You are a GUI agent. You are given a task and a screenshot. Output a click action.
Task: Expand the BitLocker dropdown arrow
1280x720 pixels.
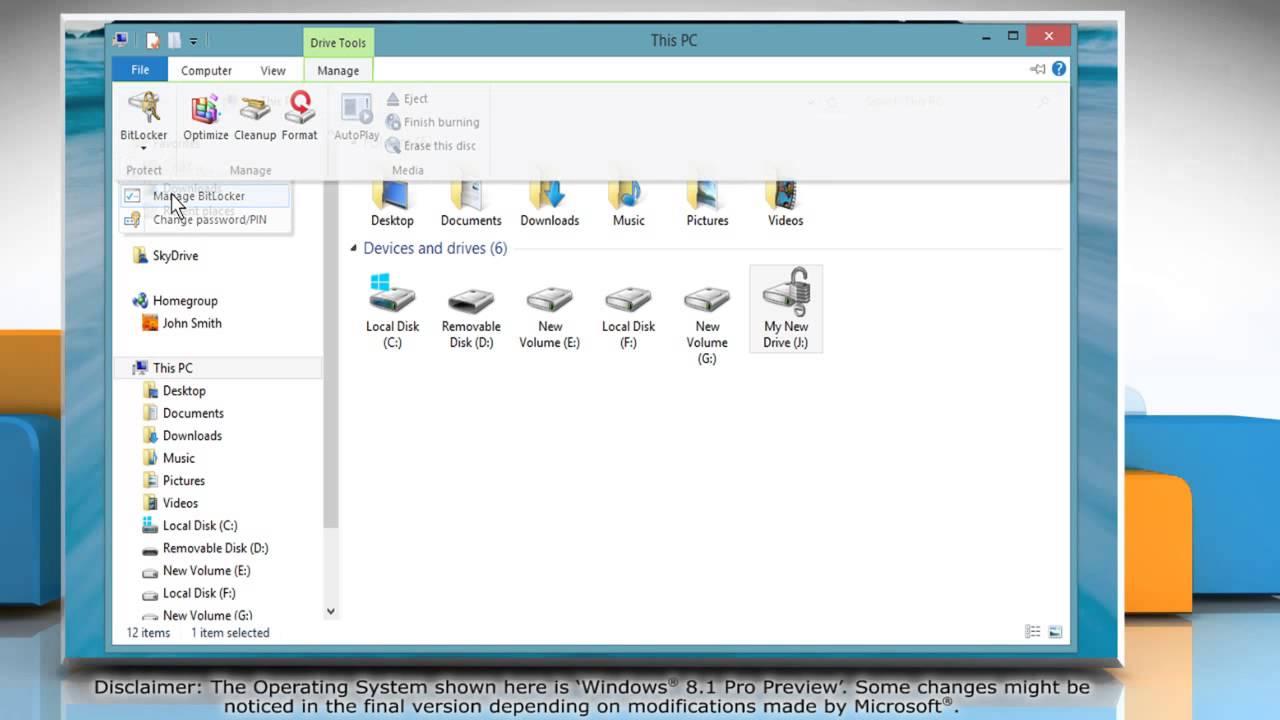point(144,148)
